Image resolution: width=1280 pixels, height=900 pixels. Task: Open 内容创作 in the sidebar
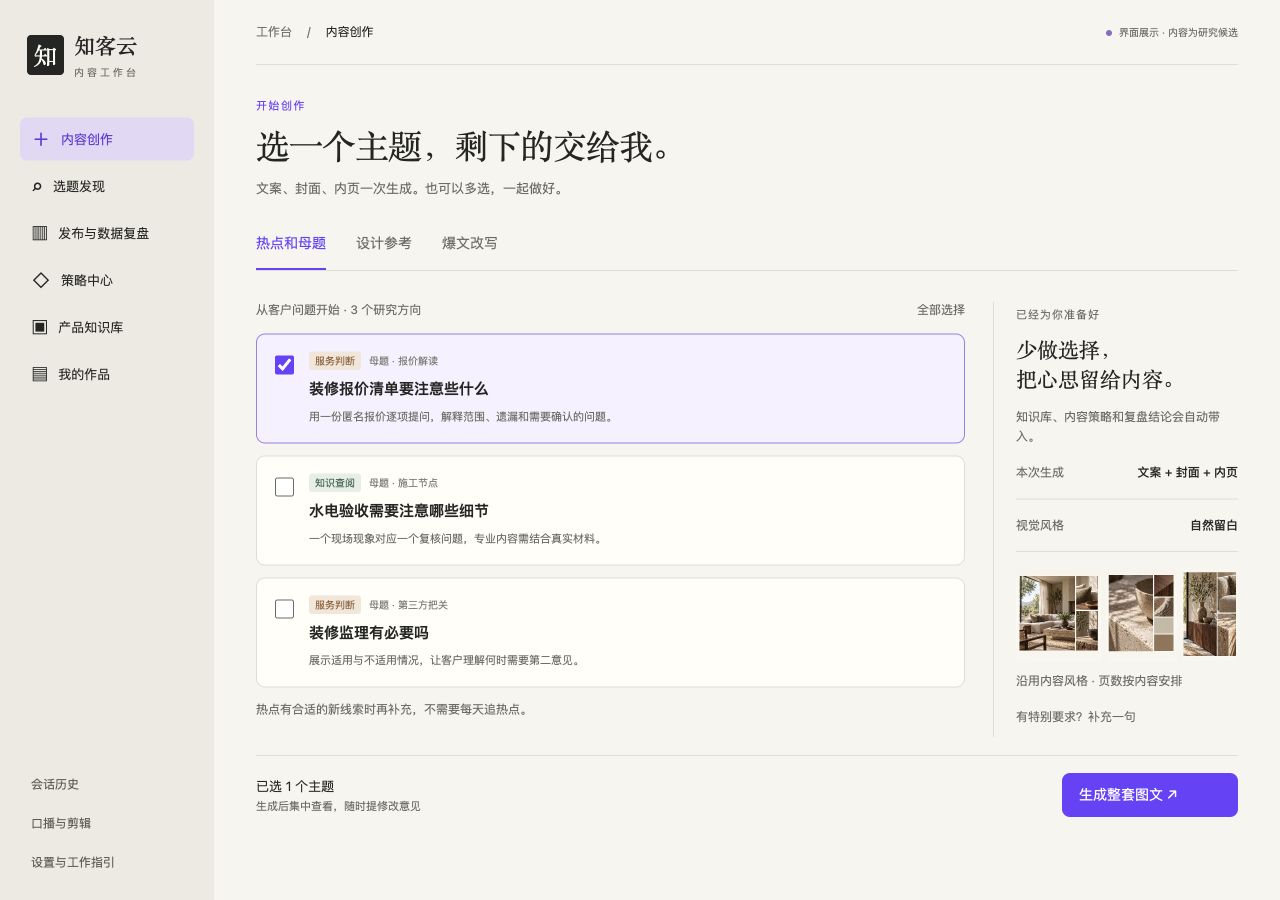107,139
